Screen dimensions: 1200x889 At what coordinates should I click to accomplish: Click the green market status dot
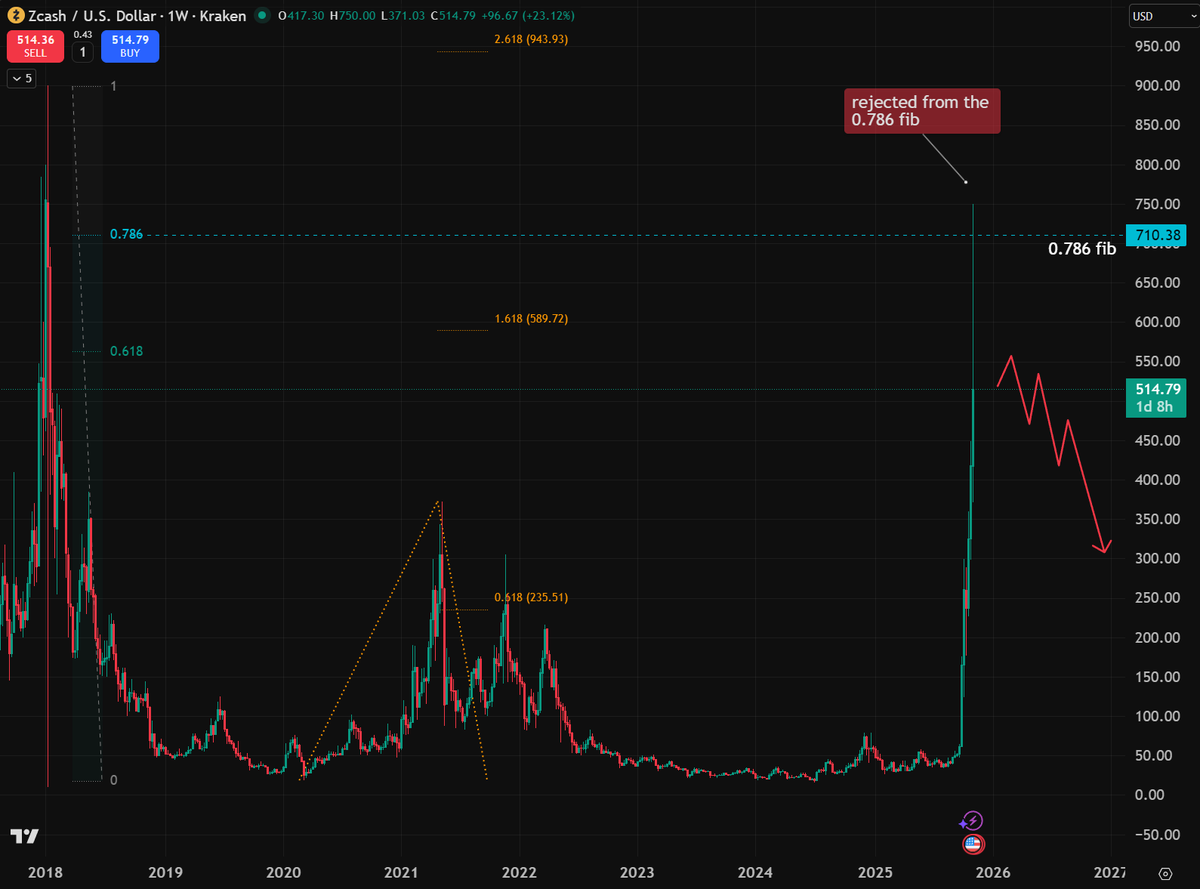coord(262,16)
